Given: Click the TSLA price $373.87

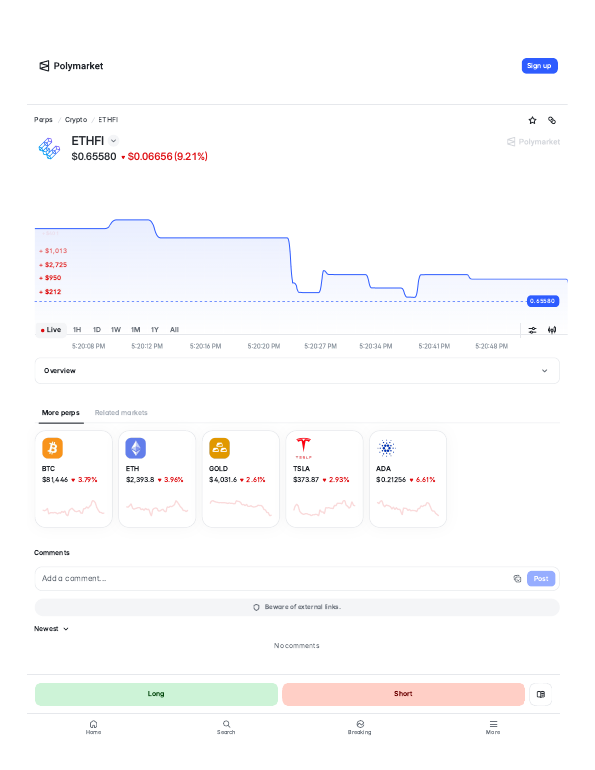Looking at the screenshot, I should (306, 480).
